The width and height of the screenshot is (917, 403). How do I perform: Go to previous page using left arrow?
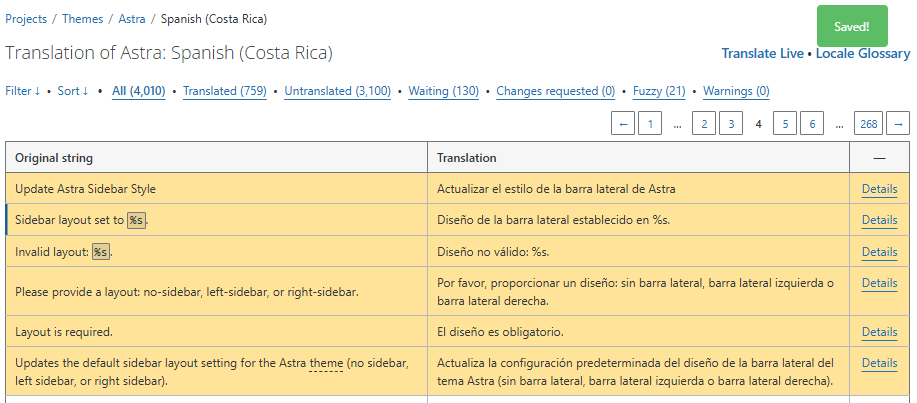[623, 124]
